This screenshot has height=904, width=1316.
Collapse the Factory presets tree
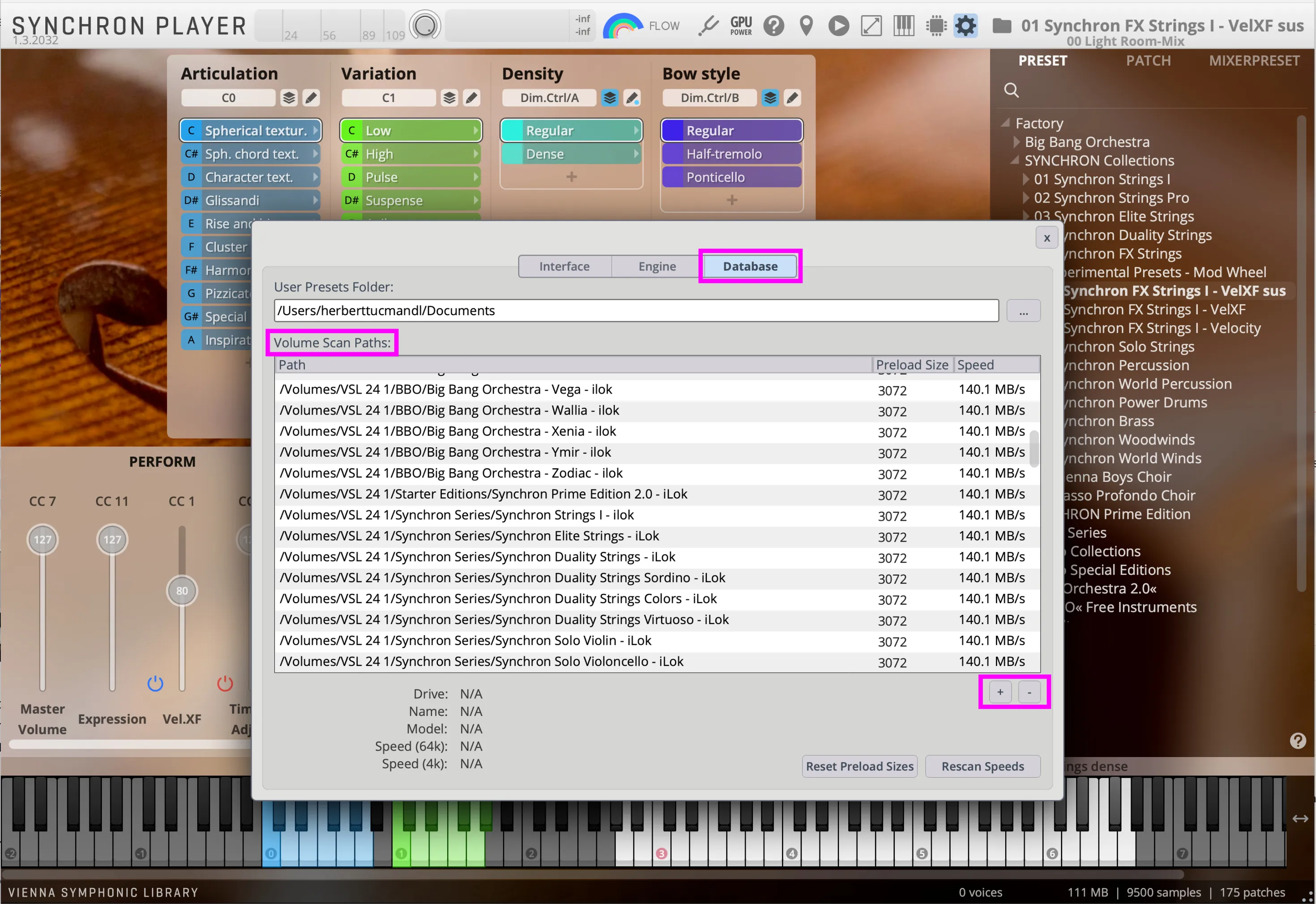coord(1006,123)
